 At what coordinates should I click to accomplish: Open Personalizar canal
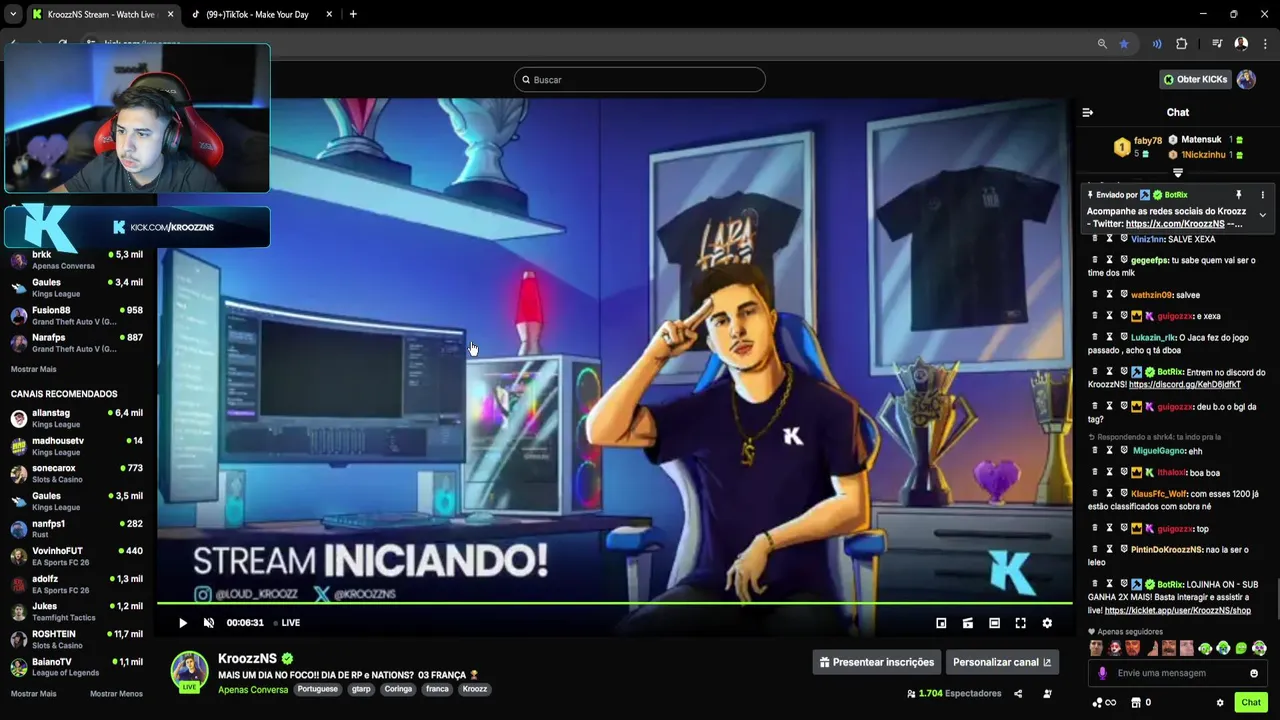[x=1002, y=662]
